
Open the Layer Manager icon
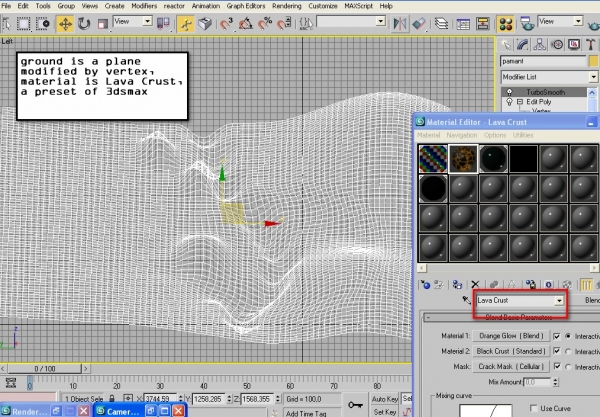(x=441, y=24)
